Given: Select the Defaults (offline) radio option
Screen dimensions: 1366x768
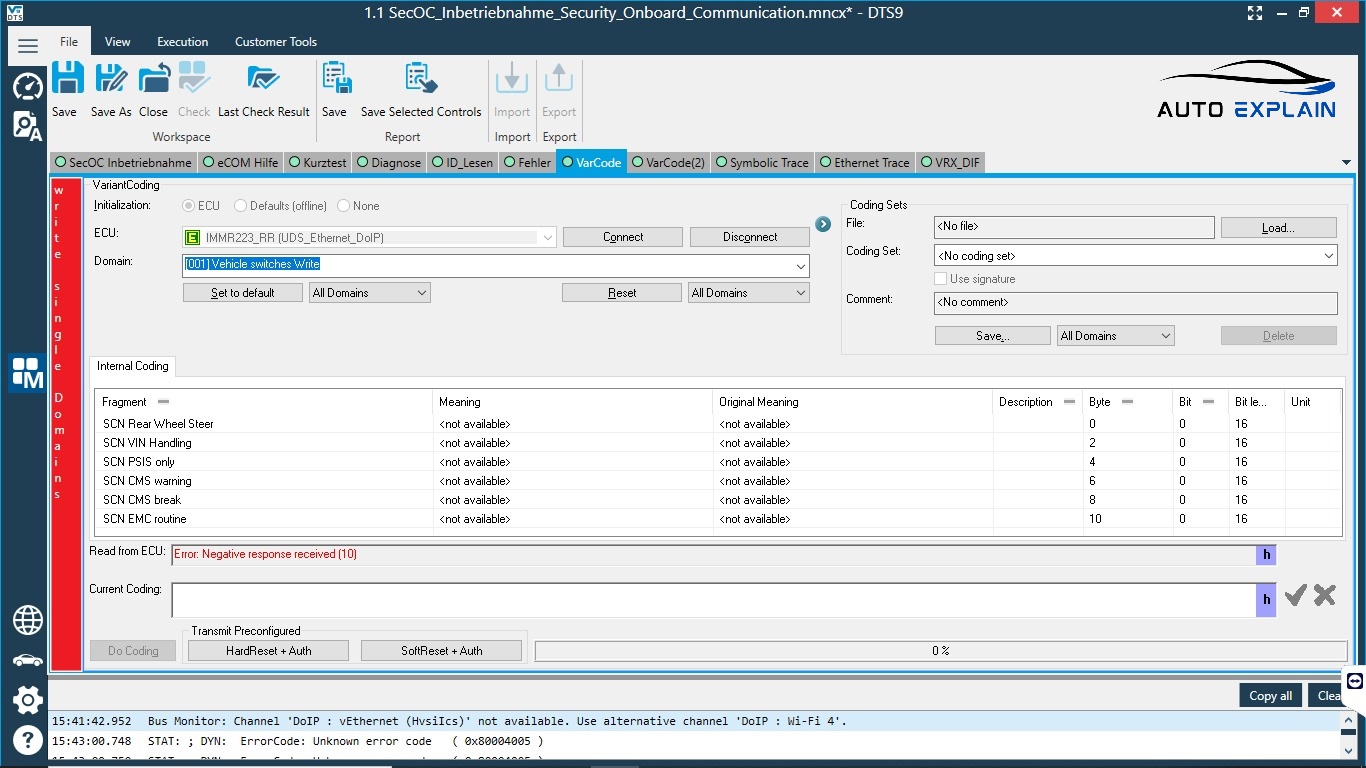Looking at the screenshot, I should (240, 206).
